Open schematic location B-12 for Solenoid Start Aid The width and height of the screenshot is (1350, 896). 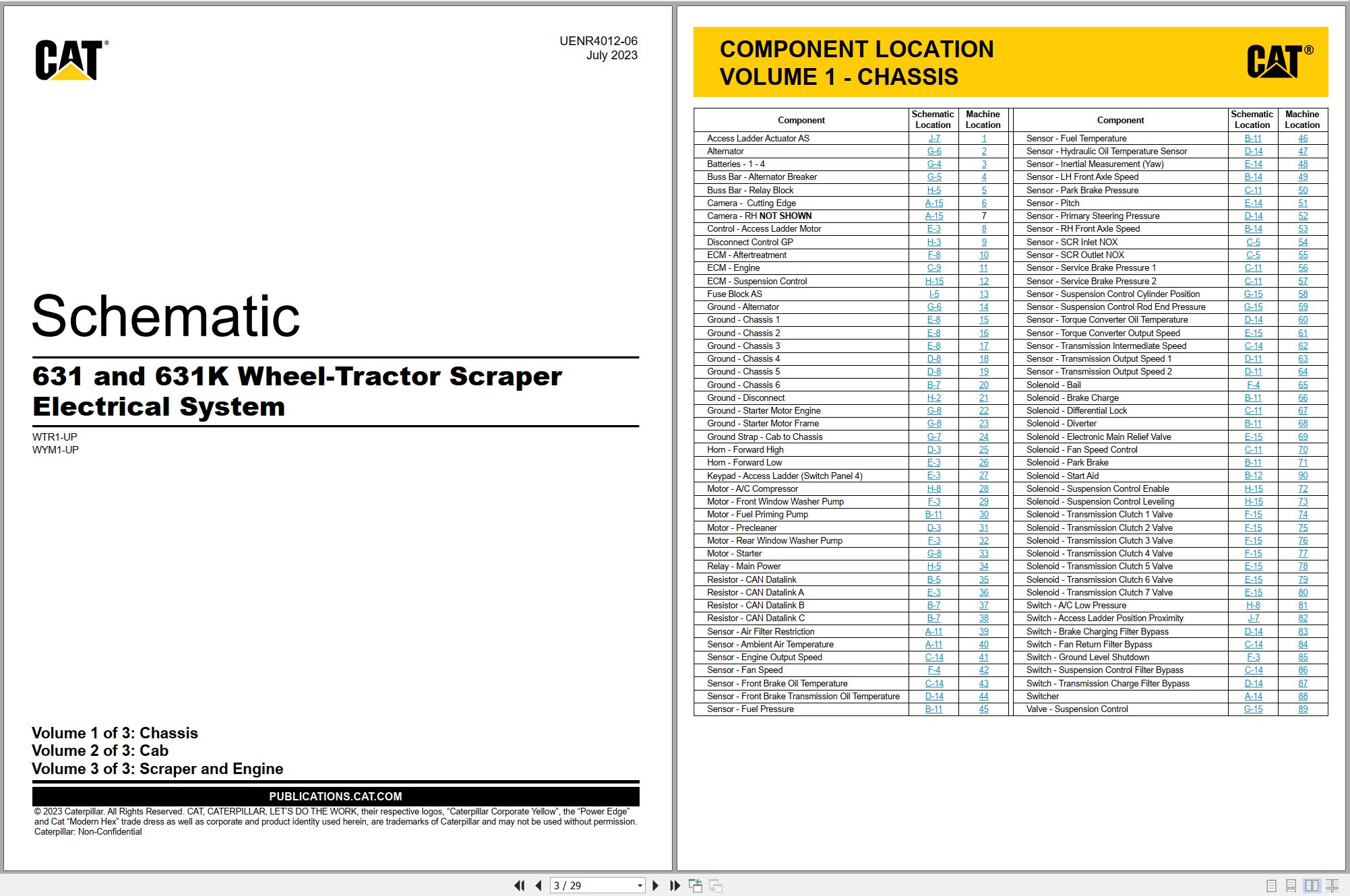1254,476
